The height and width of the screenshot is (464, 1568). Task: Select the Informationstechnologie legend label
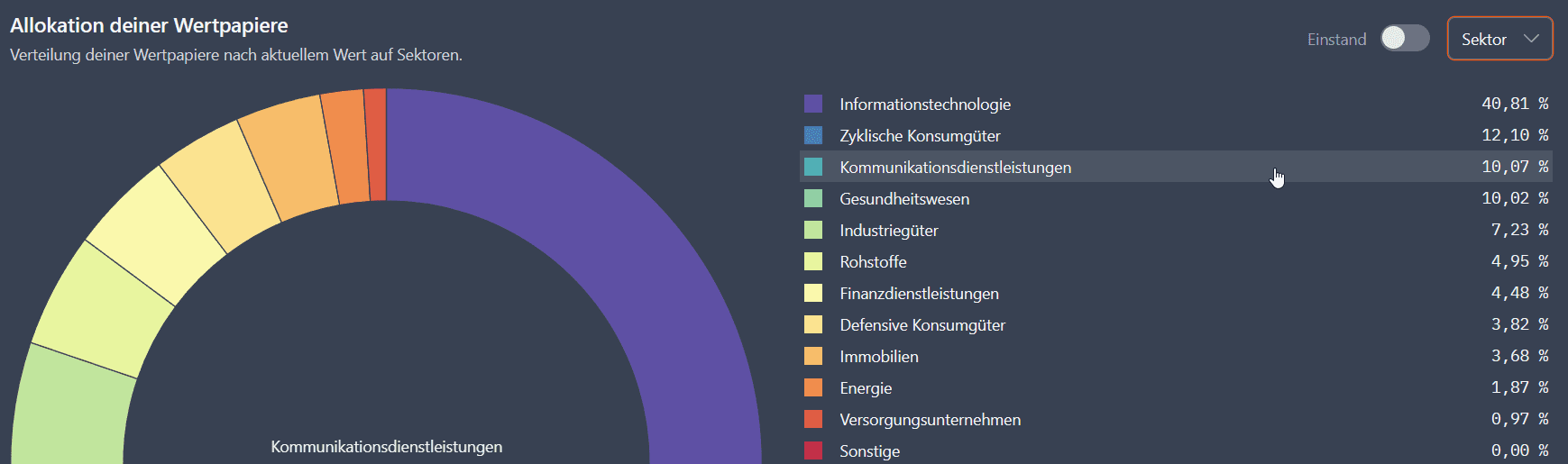coord(925,105)
